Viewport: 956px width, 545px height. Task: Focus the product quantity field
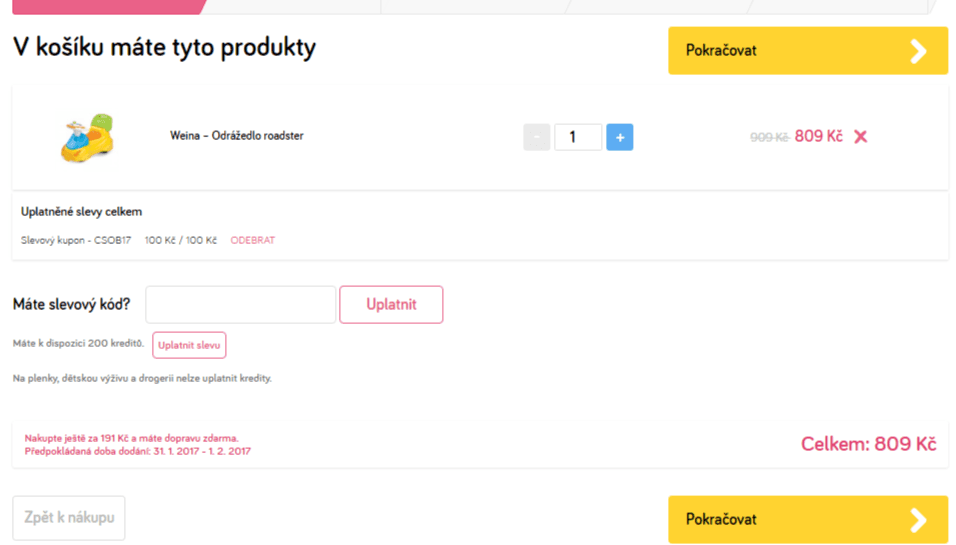573,137
